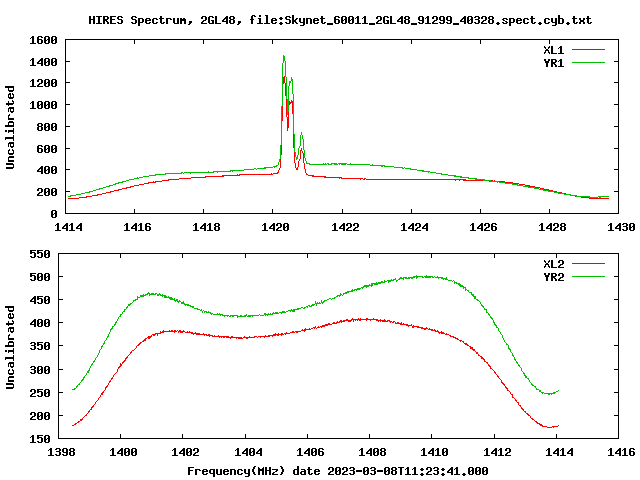Click the red XL2 legend line sample

588,264
